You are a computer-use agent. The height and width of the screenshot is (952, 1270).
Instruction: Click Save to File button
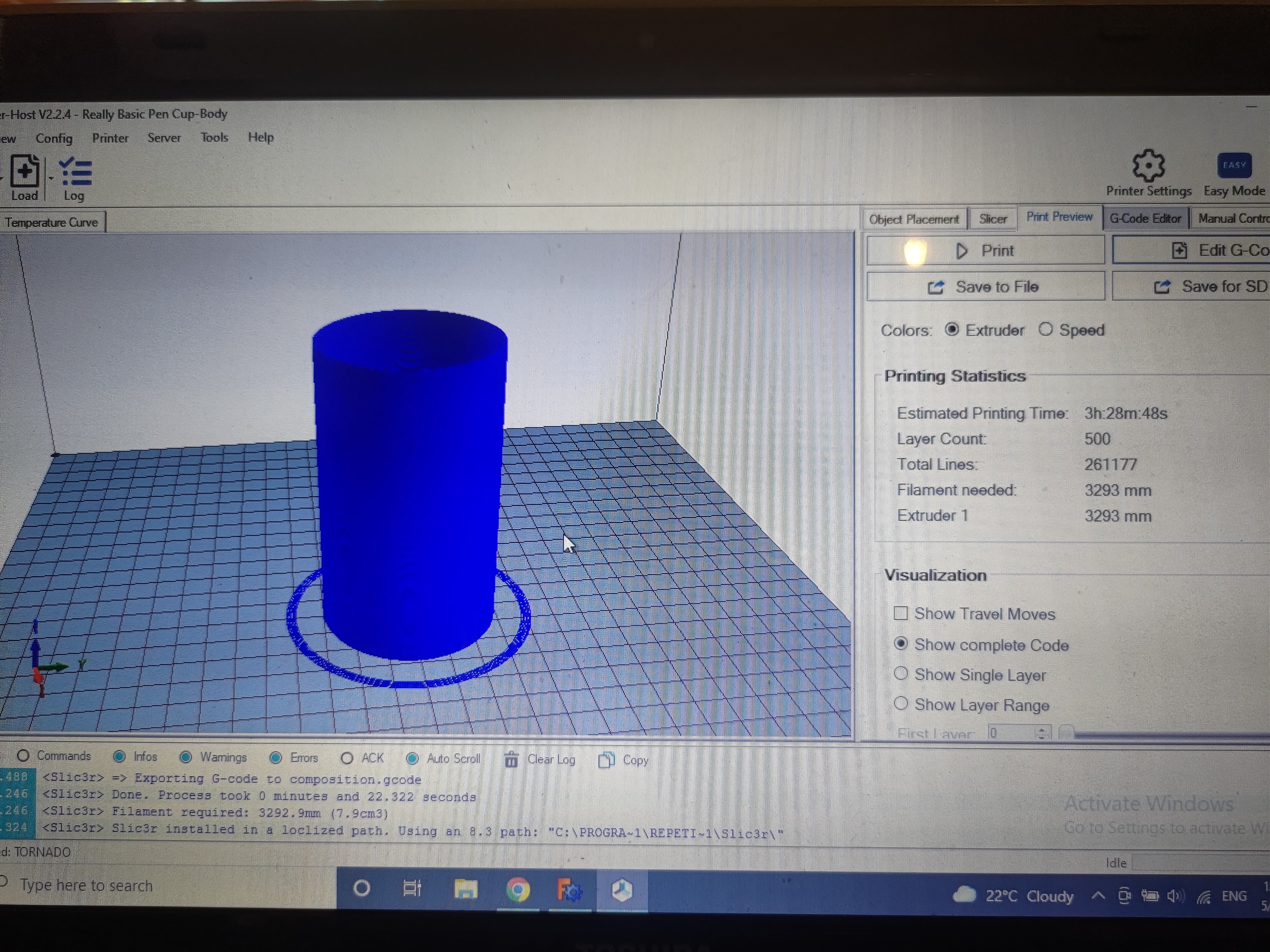click(985, 286)
